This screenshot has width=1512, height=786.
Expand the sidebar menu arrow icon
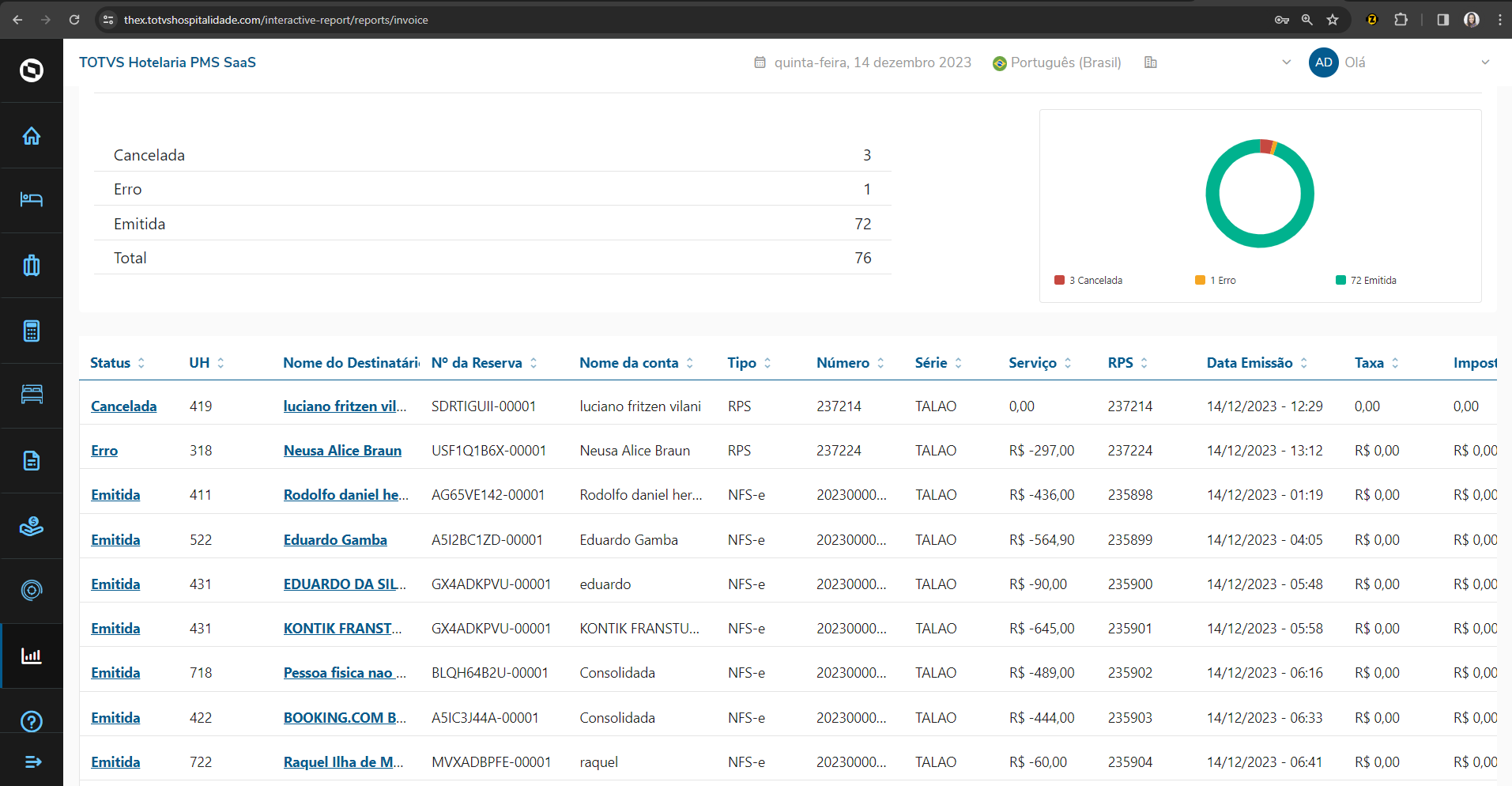click(x=32, y=761)
